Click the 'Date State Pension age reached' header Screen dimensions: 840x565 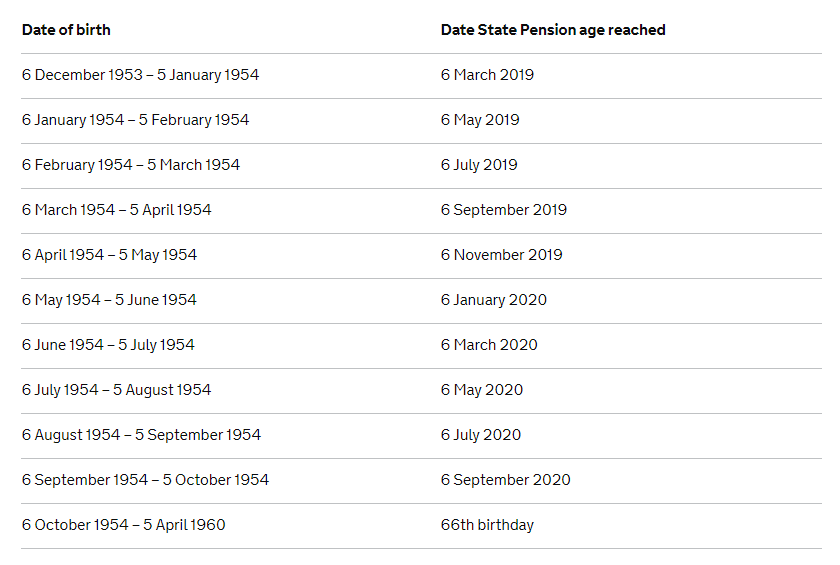point(553,30)
